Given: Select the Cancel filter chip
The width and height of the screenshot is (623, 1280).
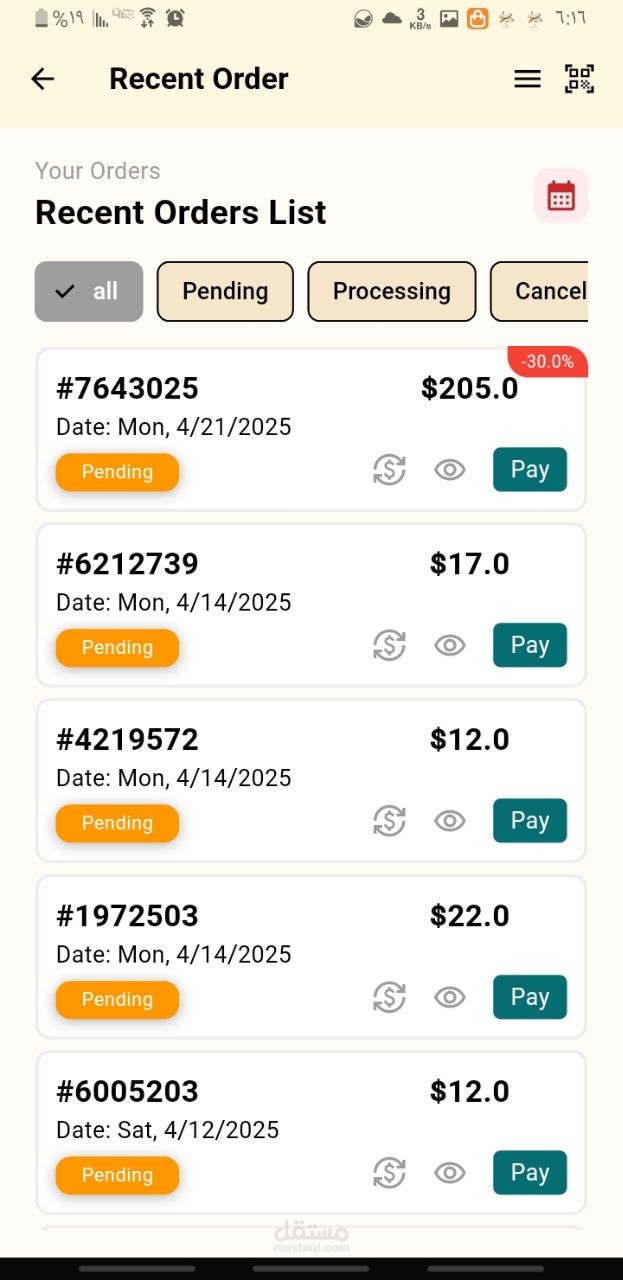Looking at the screenshot, I should [545, 291].
